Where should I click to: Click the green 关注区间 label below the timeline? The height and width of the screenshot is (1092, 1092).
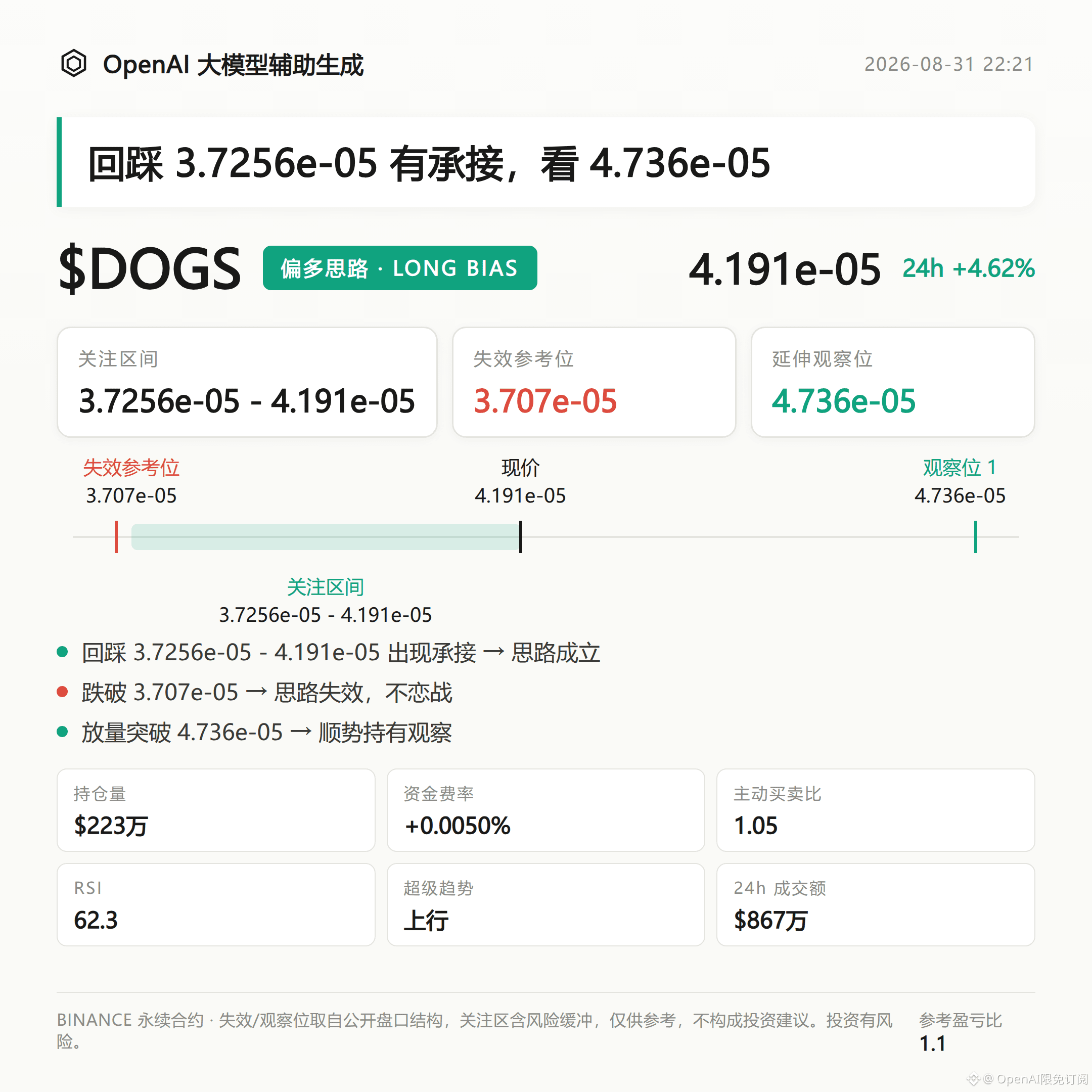coord(325,587)
